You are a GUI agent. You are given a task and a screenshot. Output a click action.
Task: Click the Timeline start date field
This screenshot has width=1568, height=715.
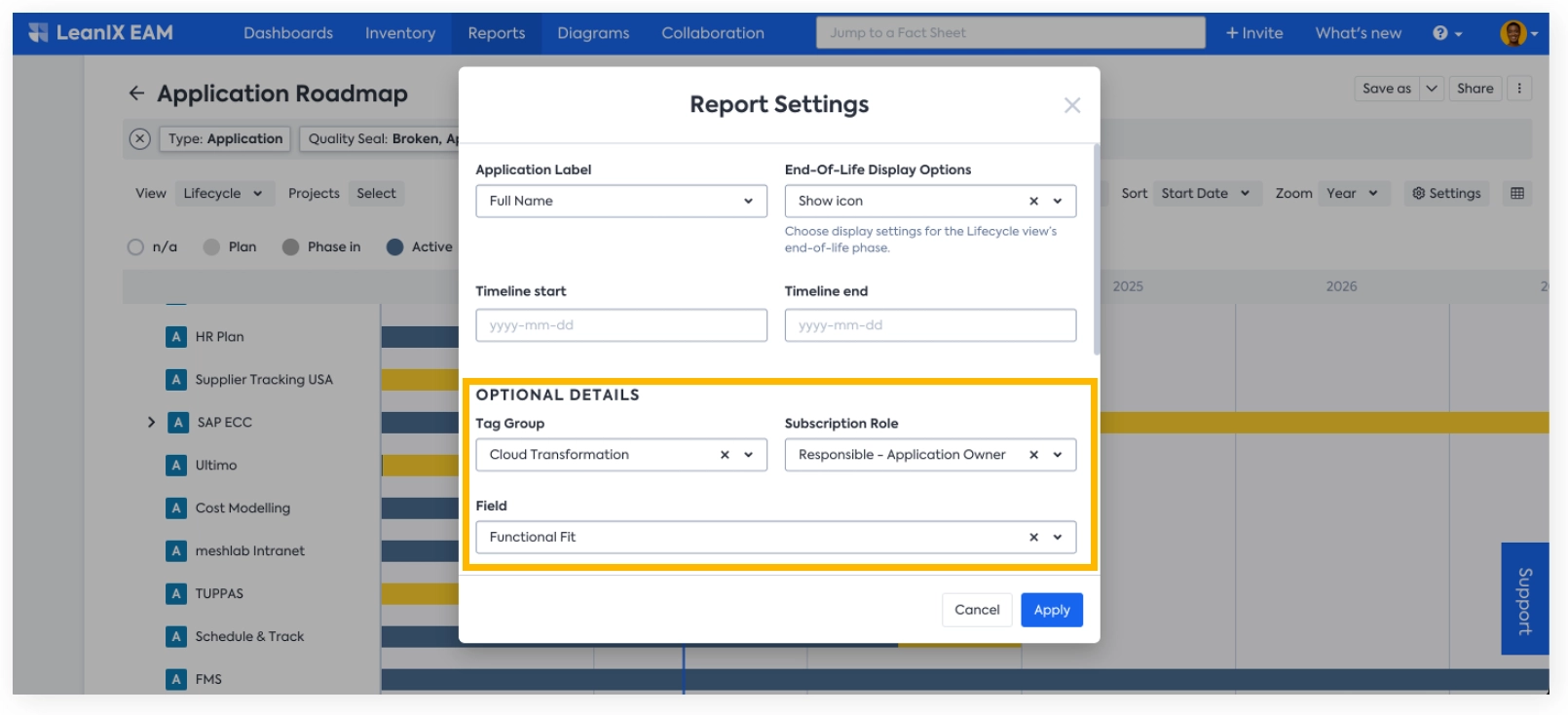click(621, 325)
